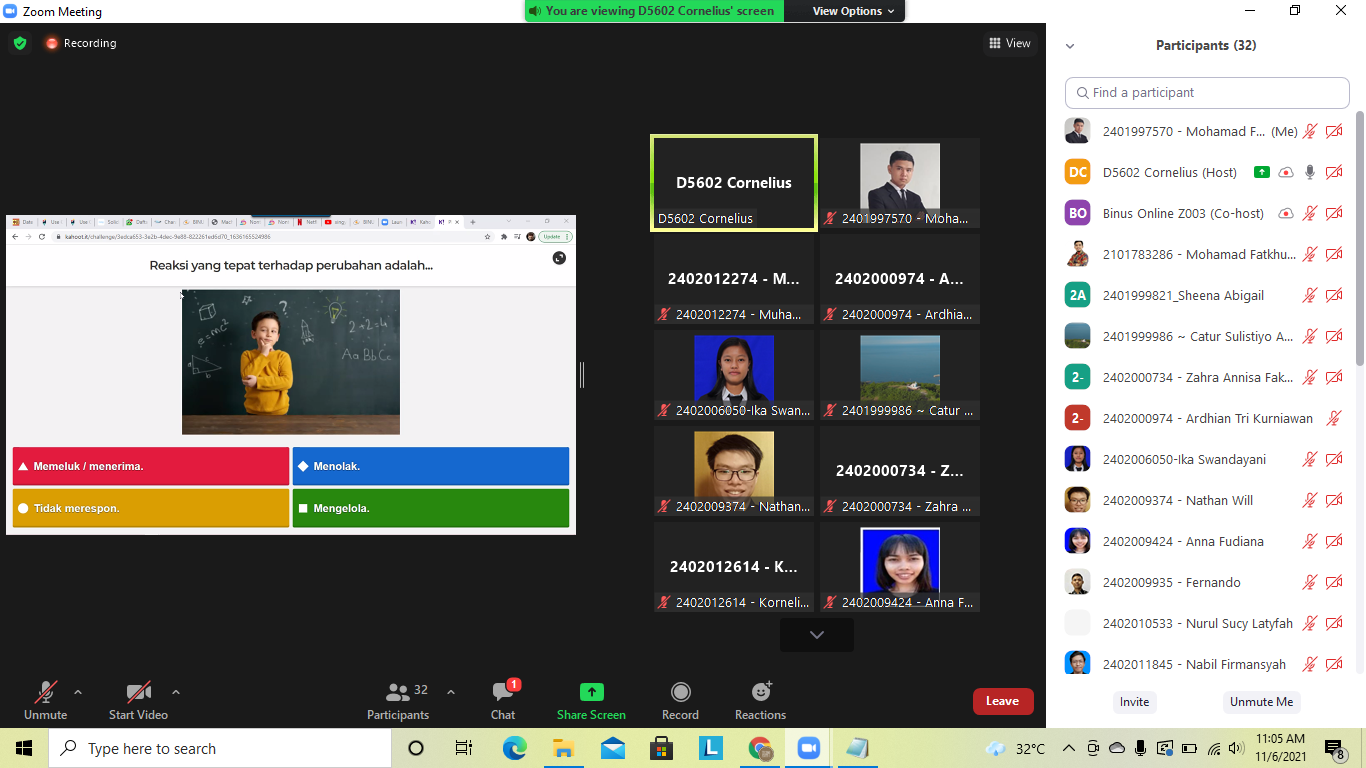Click the Record icon in toolbar
This screenshot has height=768, width=1366.
tap(680, 692)
